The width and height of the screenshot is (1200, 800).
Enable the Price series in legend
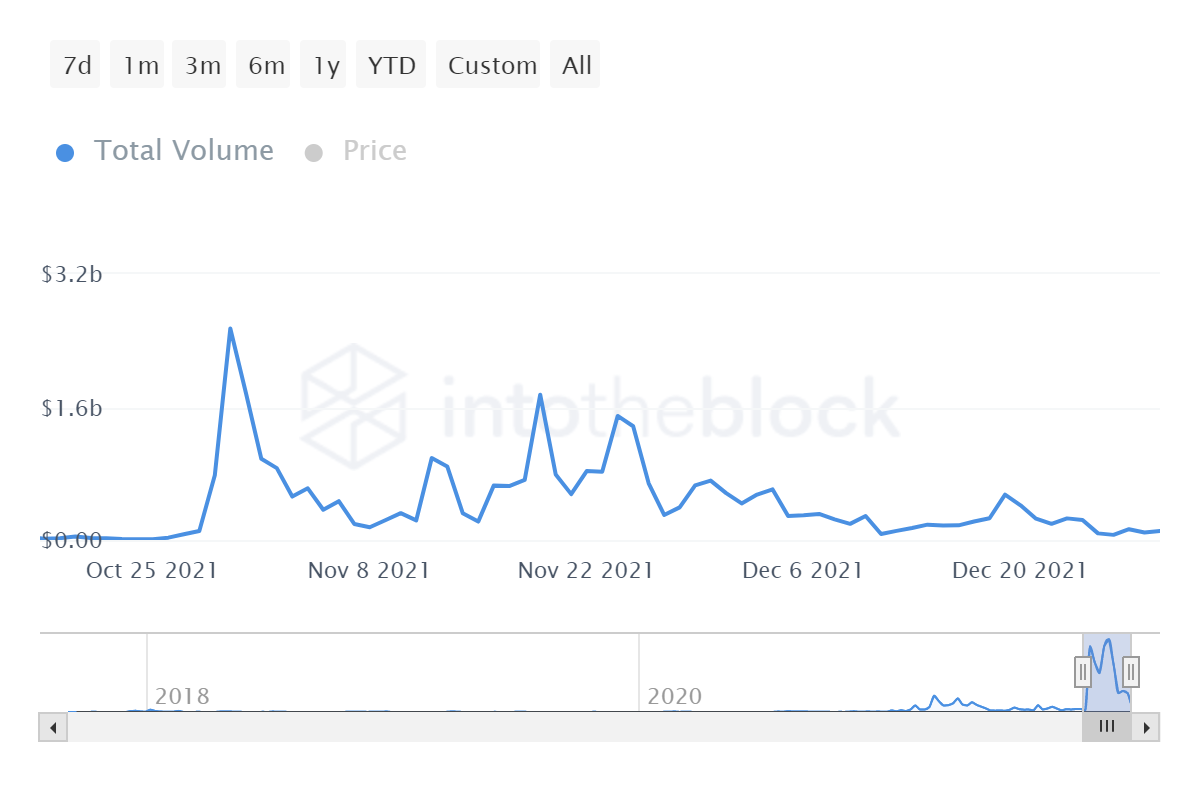(x=374, y=151)
